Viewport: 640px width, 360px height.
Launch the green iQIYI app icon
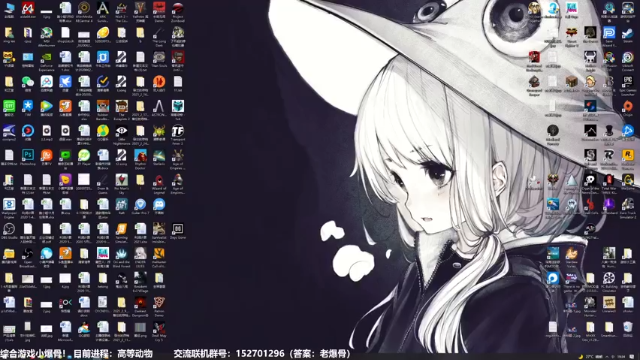coord(9,109)
